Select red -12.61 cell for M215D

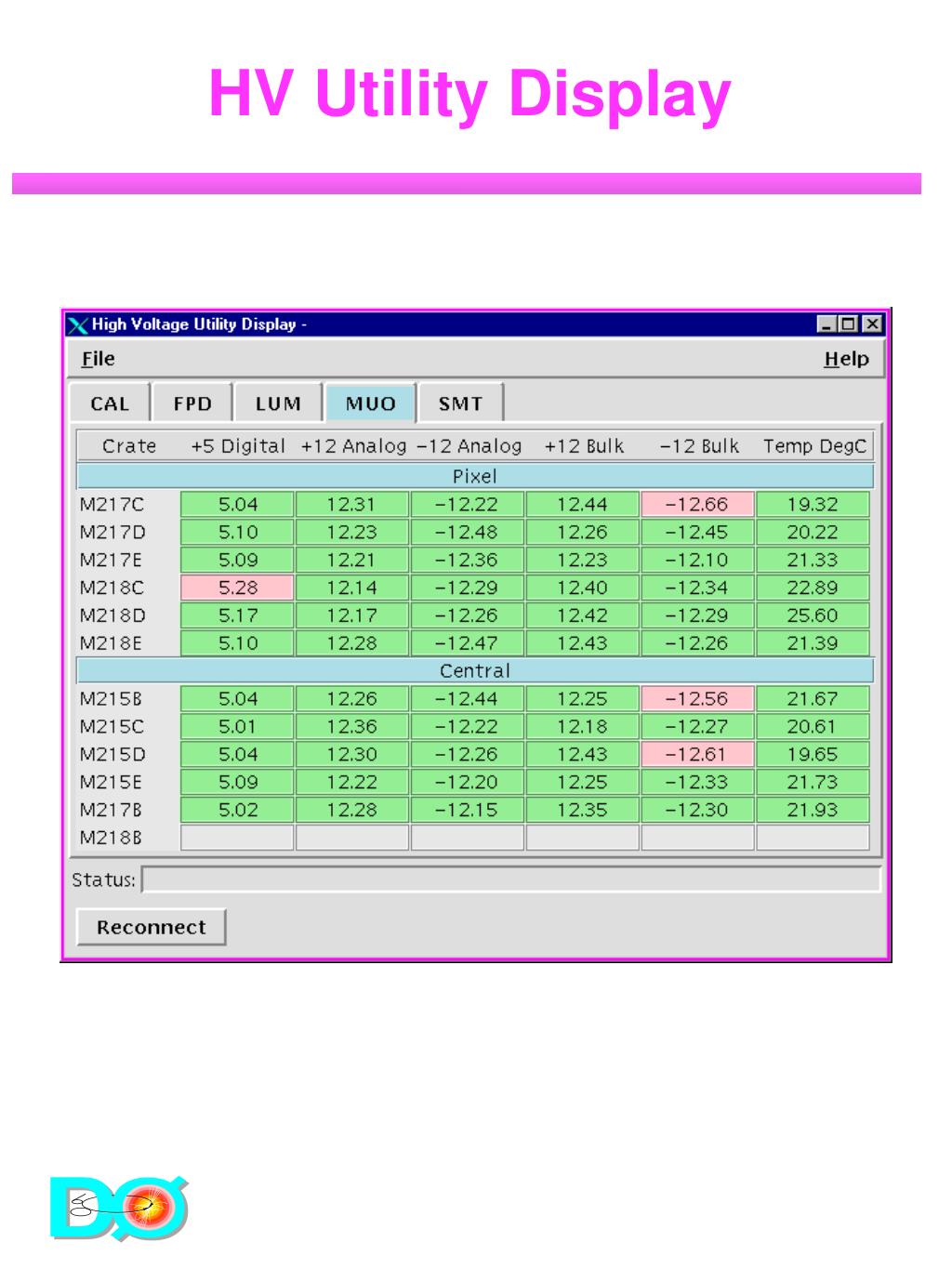(697, 754)
